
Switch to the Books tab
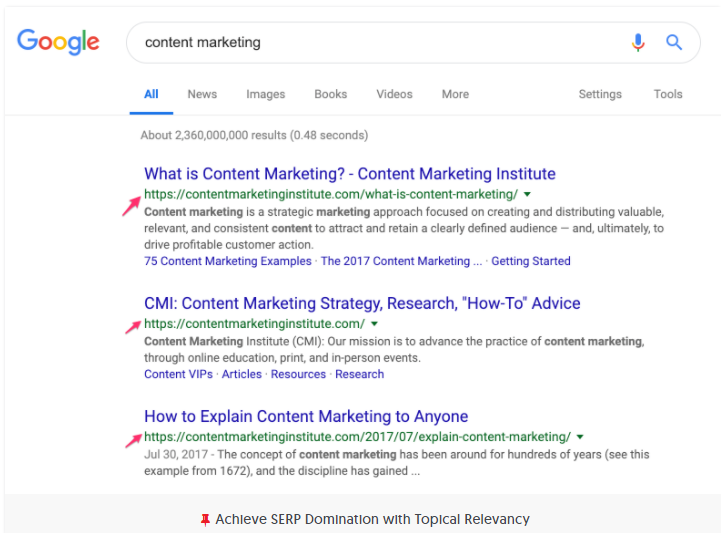coord(331,94)
